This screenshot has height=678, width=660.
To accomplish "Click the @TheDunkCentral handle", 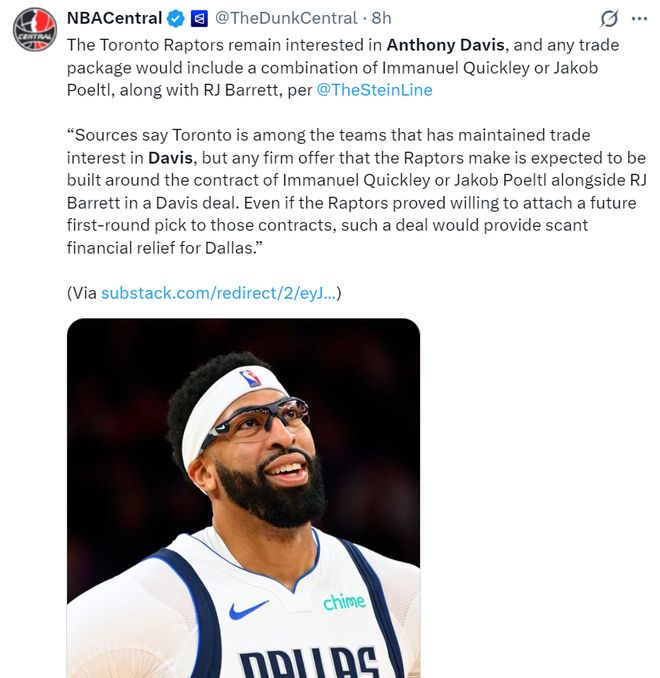I will point(286,18).
